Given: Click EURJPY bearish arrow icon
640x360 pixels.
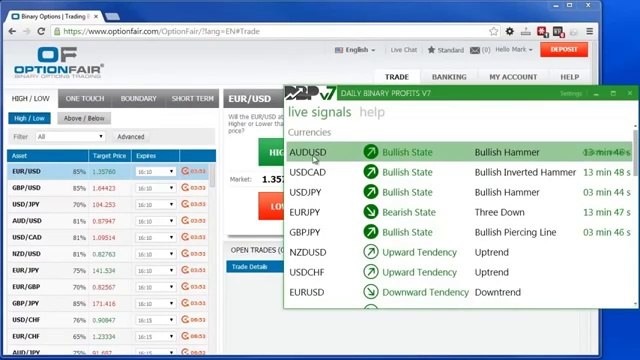Looking at the screenshot, I should tap(371, 212).
